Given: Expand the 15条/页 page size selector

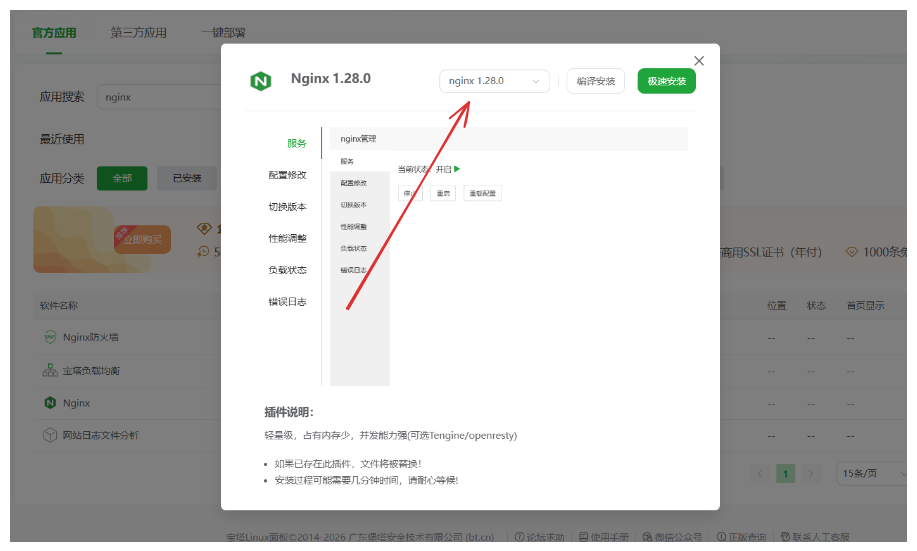Looking at the screenshot, I should [870, 473].
